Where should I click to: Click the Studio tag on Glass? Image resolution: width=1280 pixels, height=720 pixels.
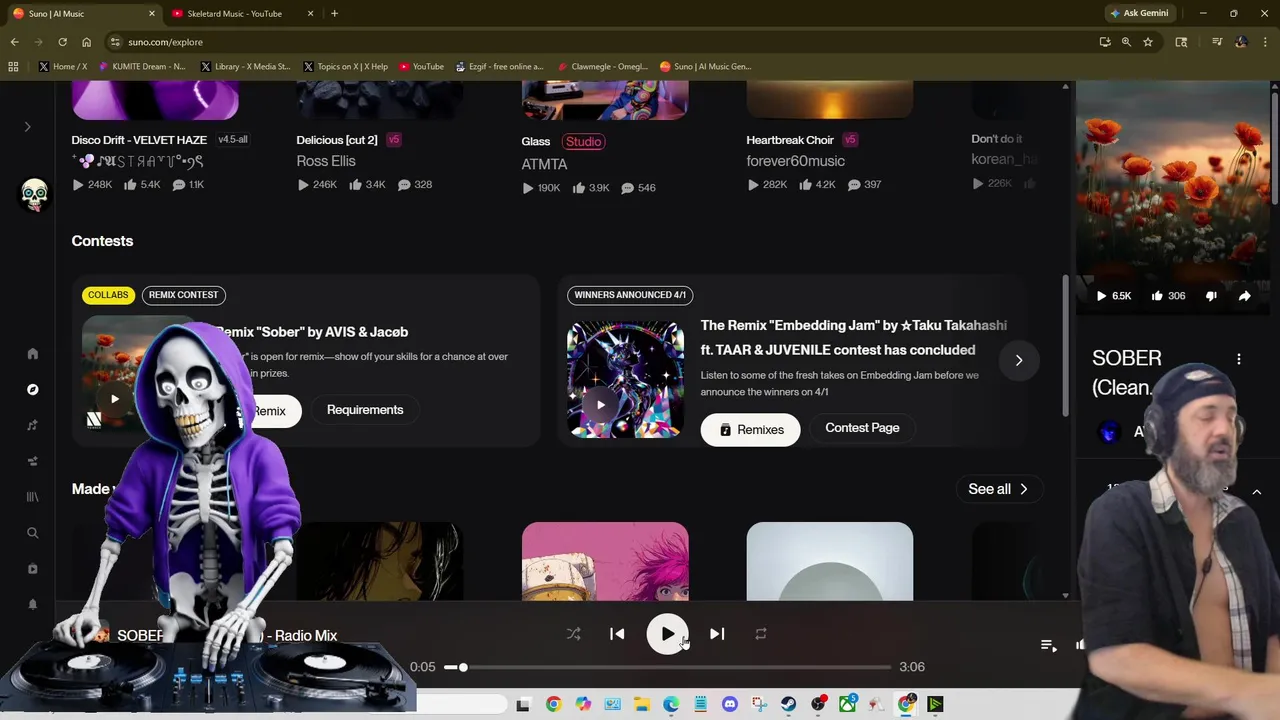583,141
